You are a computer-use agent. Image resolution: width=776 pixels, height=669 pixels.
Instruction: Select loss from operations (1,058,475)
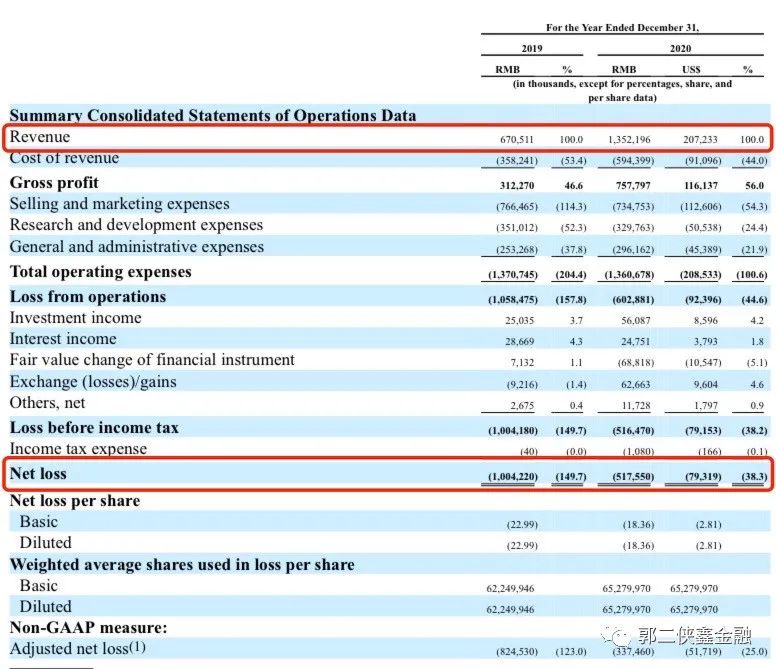click(513, 300)
